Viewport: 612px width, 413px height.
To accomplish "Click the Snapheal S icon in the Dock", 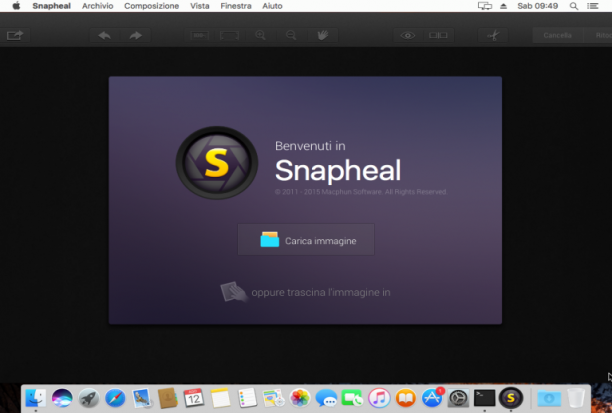I will pyautogui.click(x=511, y=398).
